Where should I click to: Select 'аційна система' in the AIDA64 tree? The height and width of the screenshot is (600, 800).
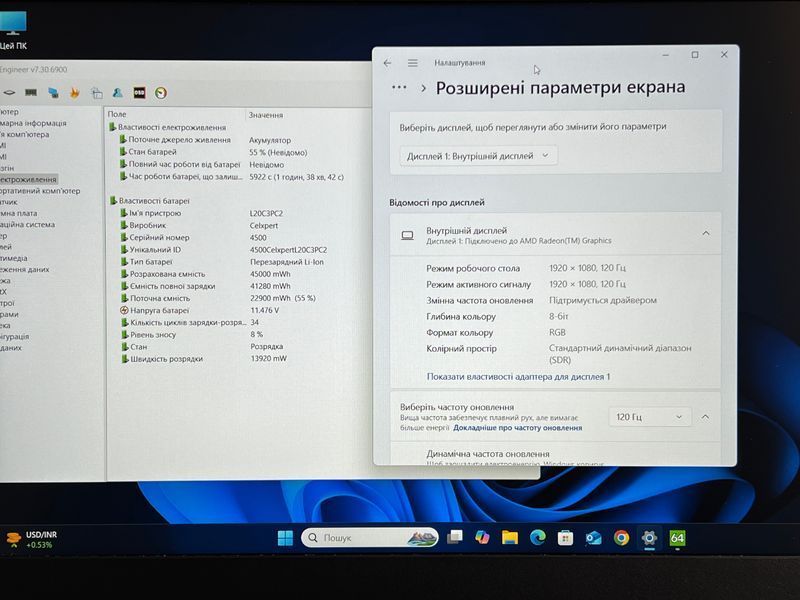[x=27, y=224]
